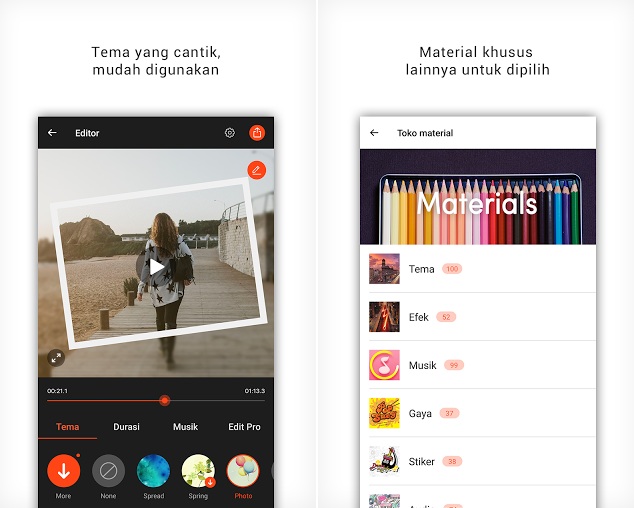Tap the 38 count badge
The image size is (634, 508).
[452, 461]
